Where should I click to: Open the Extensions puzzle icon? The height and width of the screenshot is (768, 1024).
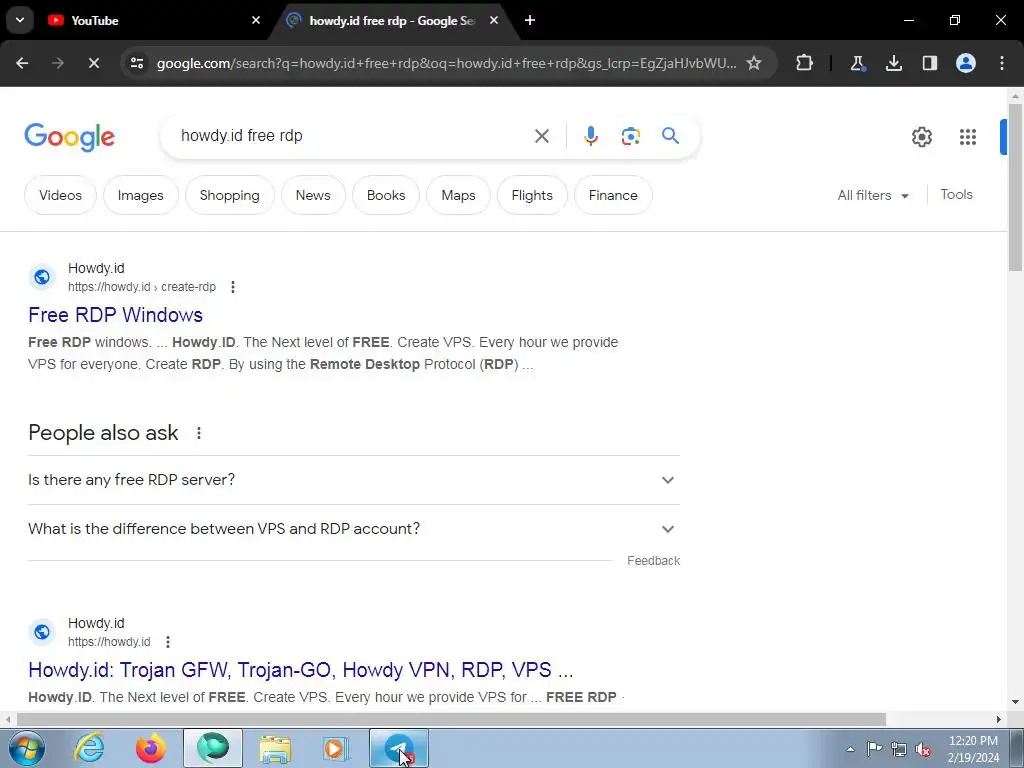(805, 63)
